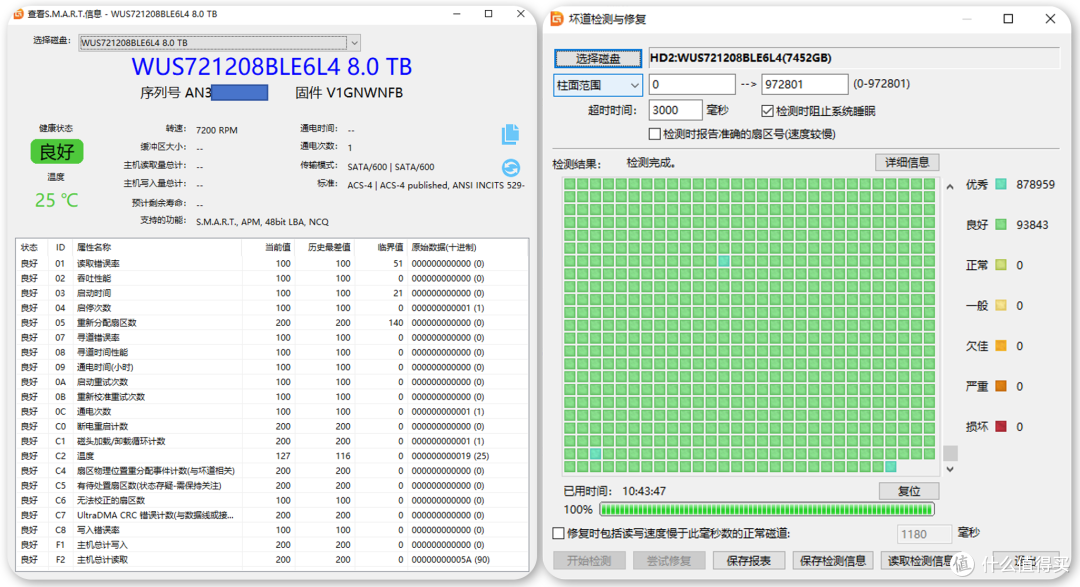The height and width of the screenshot is (587, 1080).
Task: Click the 超时时间 field showing 3000
Action: coord(675,110)
